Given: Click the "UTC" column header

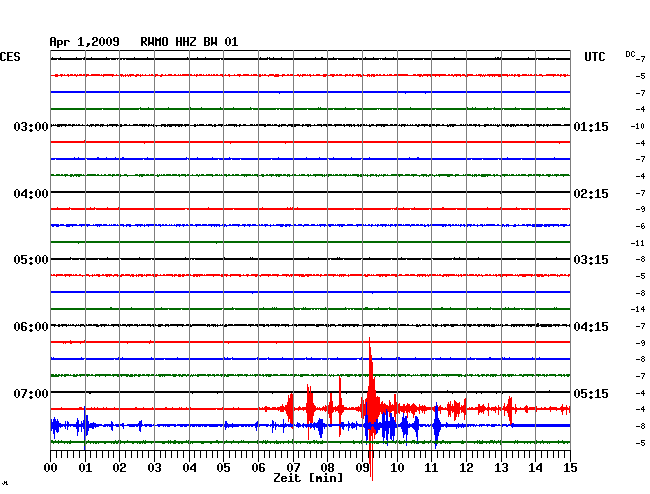Looking at the screenshot, I should pyautogui.click(x=595, y=57).
